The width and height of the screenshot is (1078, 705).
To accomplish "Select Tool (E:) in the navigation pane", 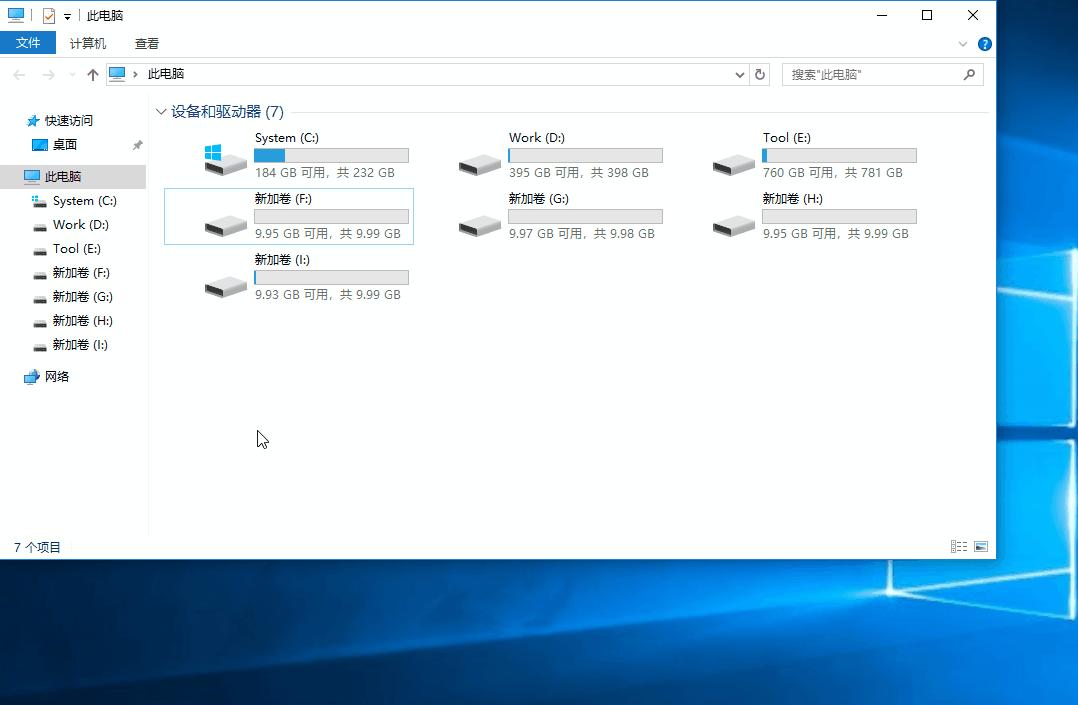I will [76, 249].
